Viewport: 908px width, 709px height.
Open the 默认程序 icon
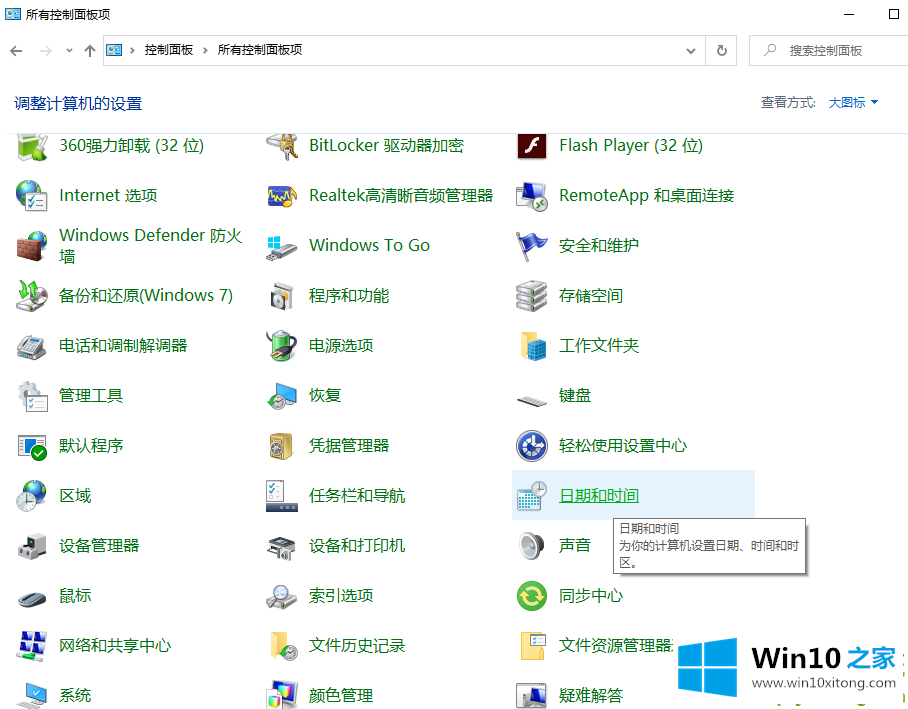point(32,447)
